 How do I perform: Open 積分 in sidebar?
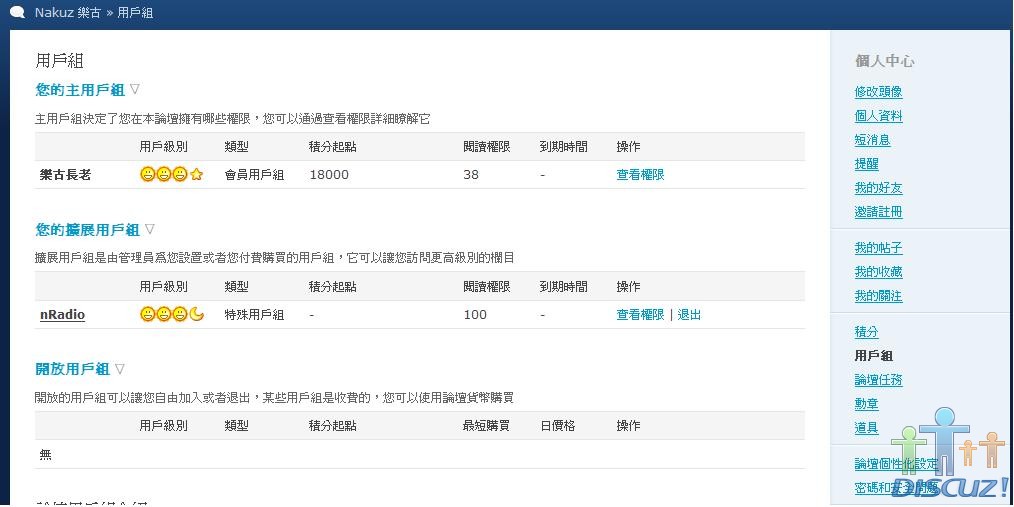click(x=867, y=332)
